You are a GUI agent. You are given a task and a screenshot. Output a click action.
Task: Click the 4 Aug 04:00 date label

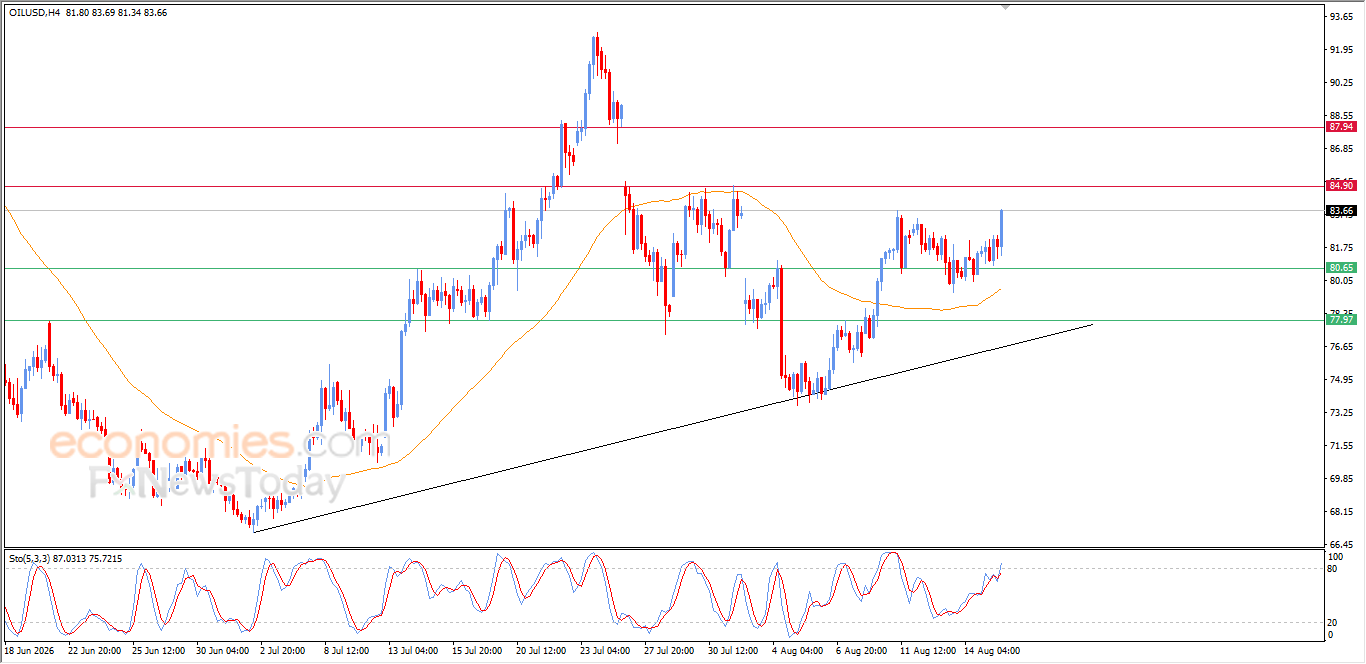pos(799,650)
